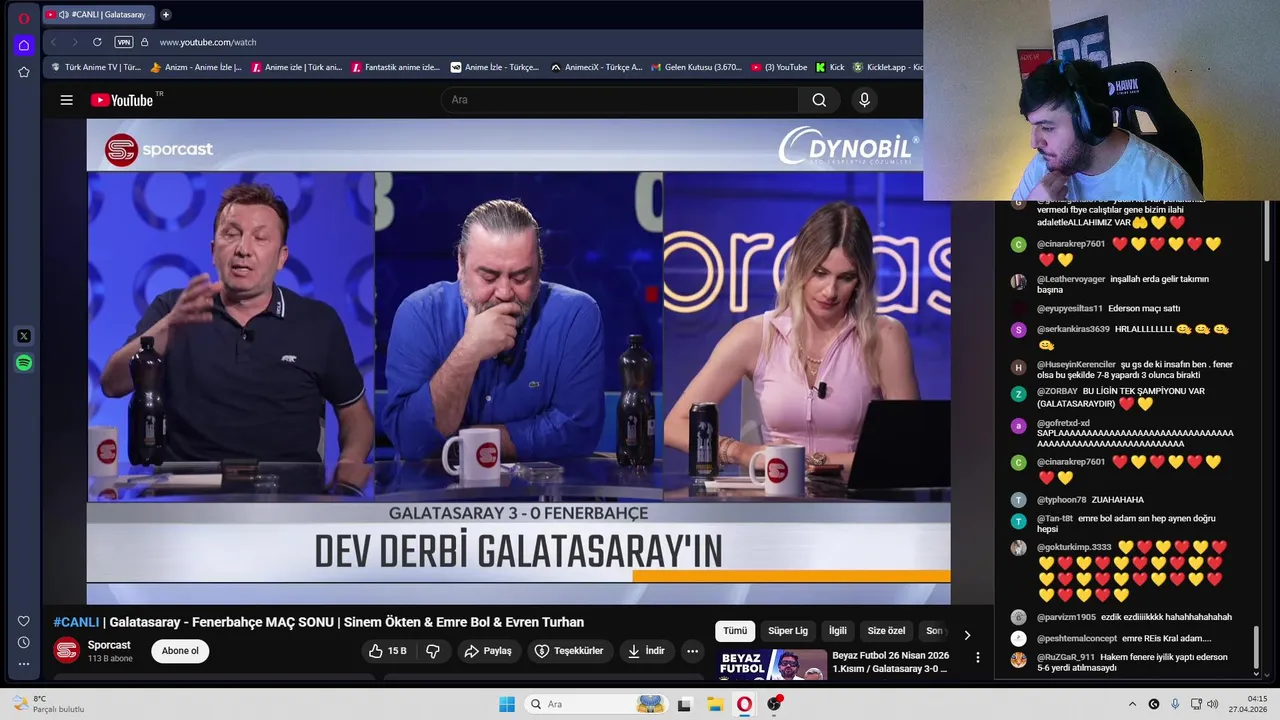
Task: Open Sporcast channel avatar
Action: 67,650
